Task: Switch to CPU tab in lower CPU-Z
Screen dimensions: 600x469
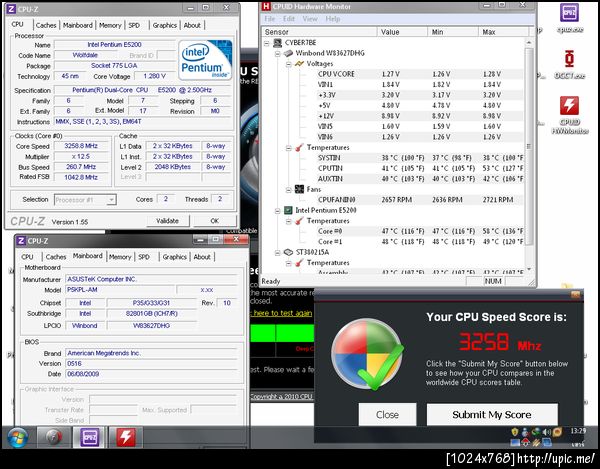Action: click(x=27, y=257)
